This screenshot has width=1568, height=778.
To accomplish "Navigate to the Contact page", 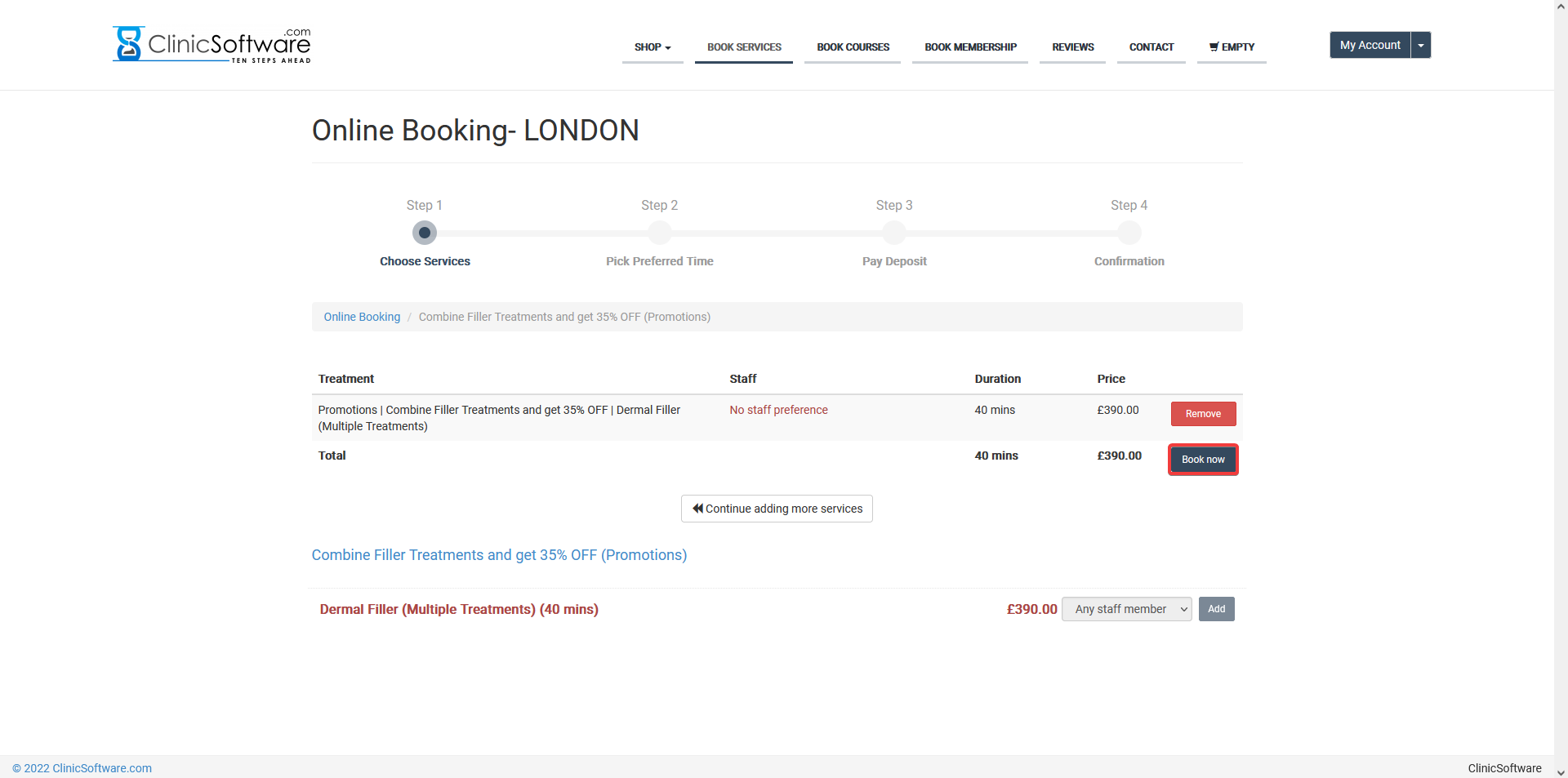I will click(x=1151, y=47).
